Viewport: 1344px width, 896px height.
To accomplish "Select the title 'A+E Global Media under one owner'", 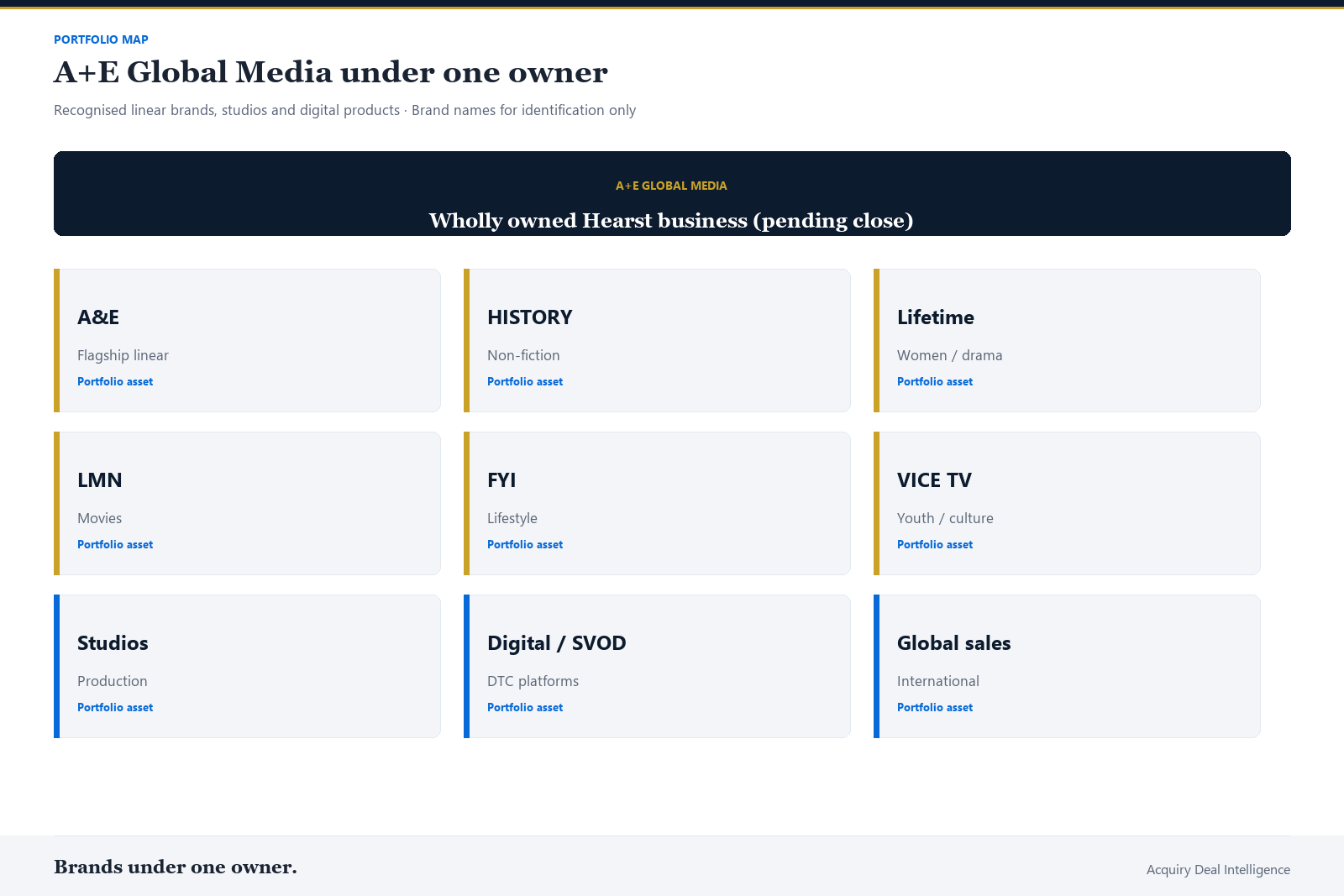I will [330, 72].
